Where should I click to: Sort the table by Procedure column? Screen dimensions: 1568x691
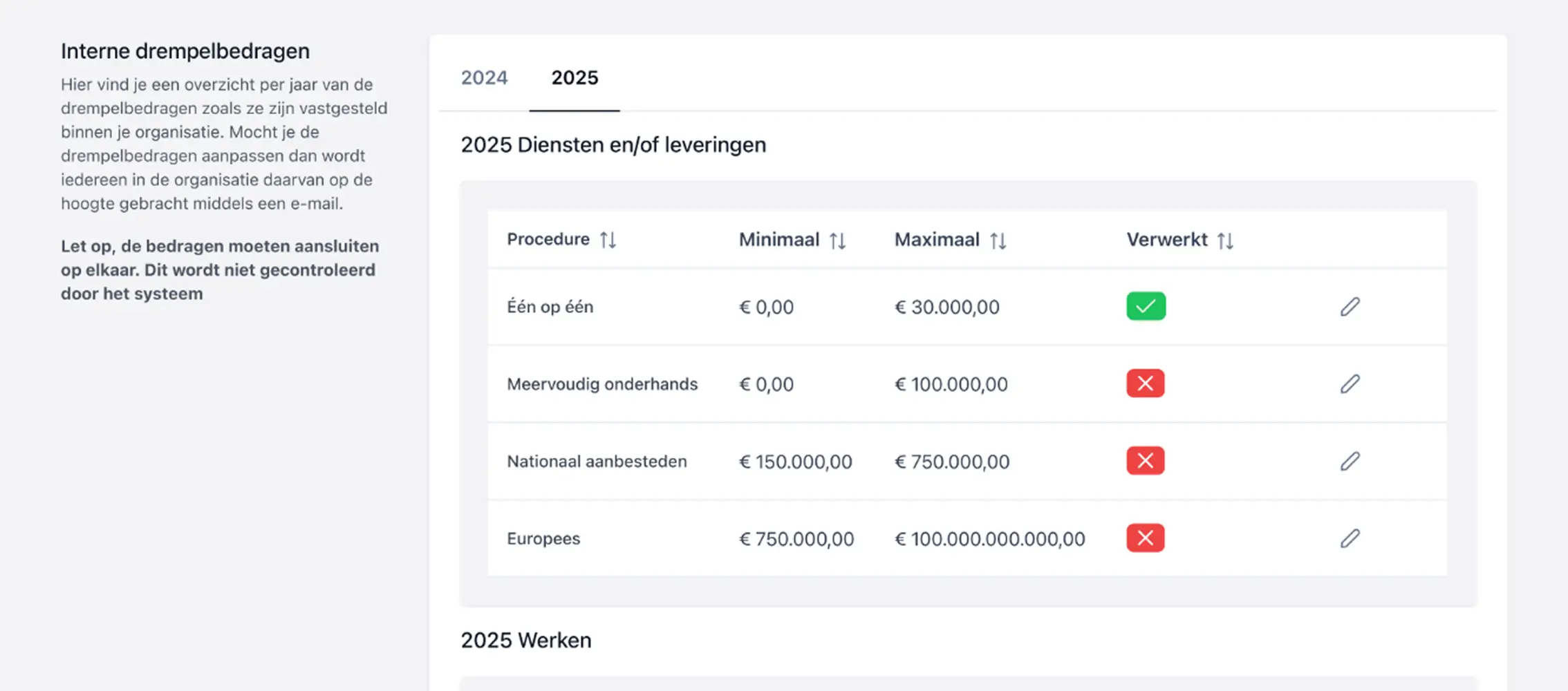tap(609, 240)
